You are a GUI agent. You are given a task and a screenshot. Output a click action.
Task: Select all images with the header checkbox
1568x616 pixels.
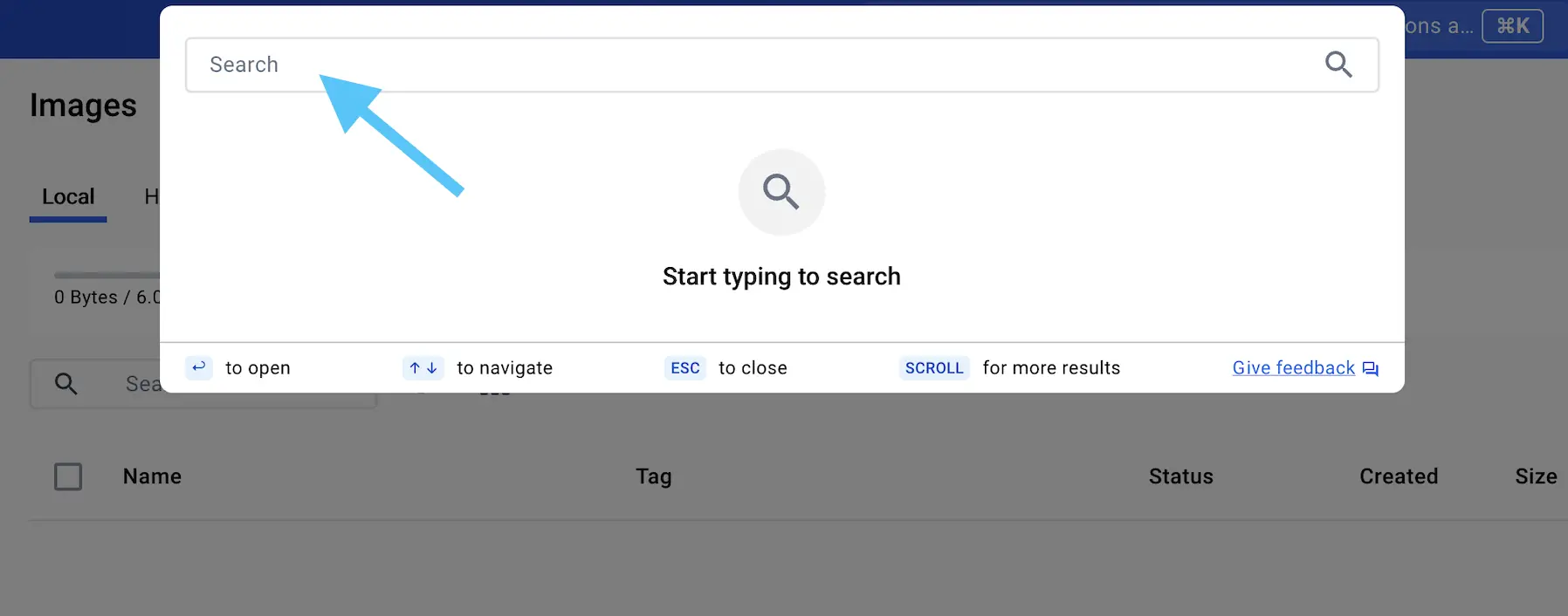pos(68,476)
